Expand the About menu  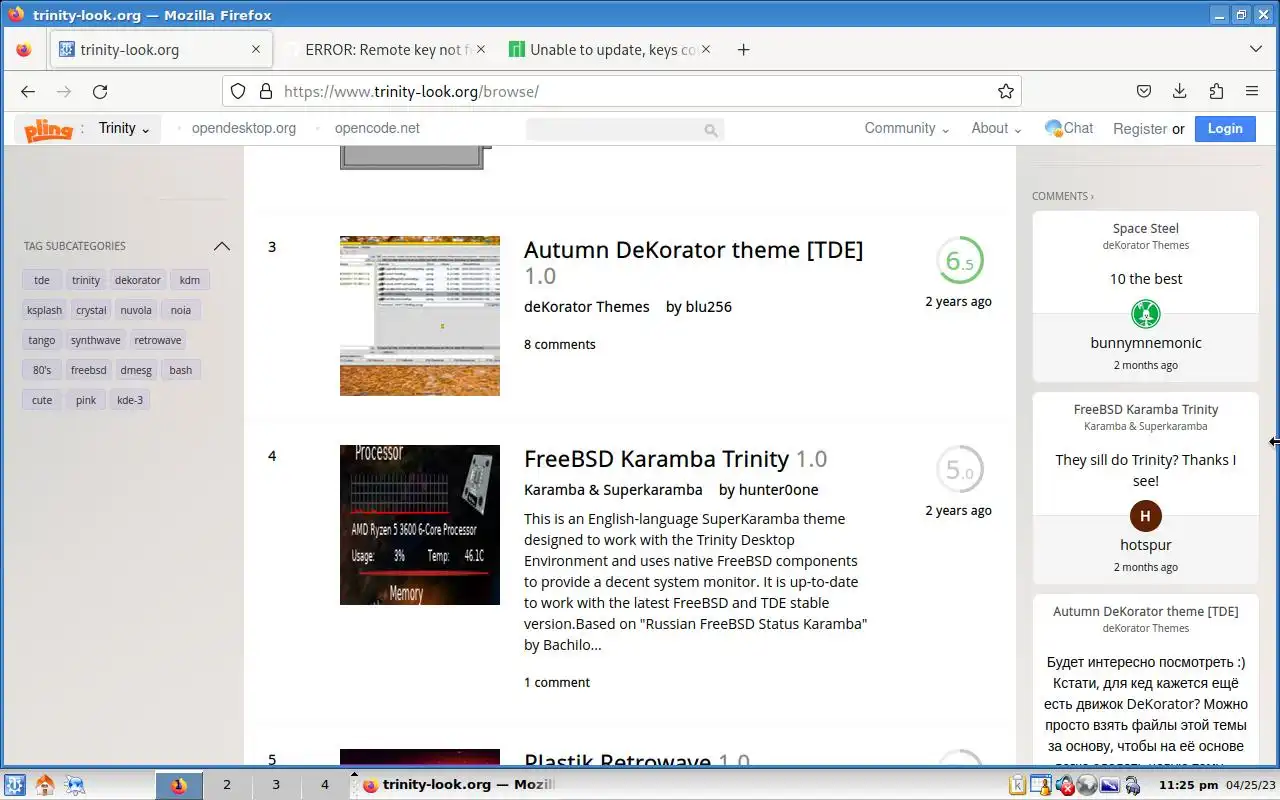click(996, 128)
